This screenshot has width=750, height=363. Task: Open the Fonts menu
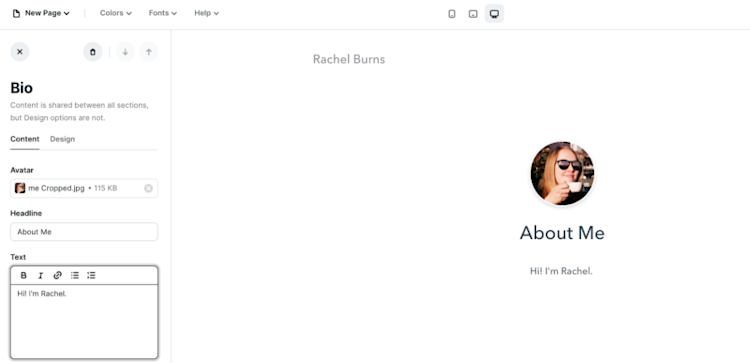pyautogui.click(x=163, y=13)
